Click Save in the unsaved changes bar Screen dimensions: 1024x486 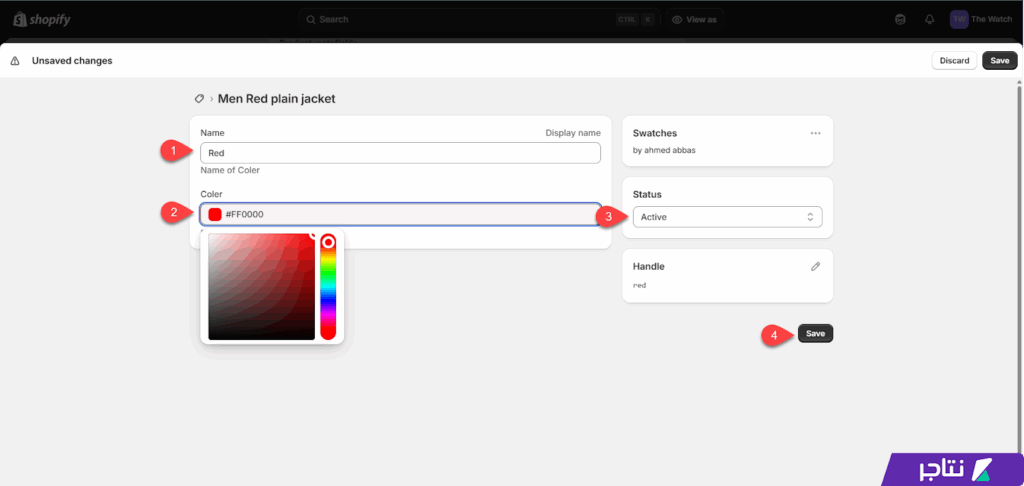999,61
